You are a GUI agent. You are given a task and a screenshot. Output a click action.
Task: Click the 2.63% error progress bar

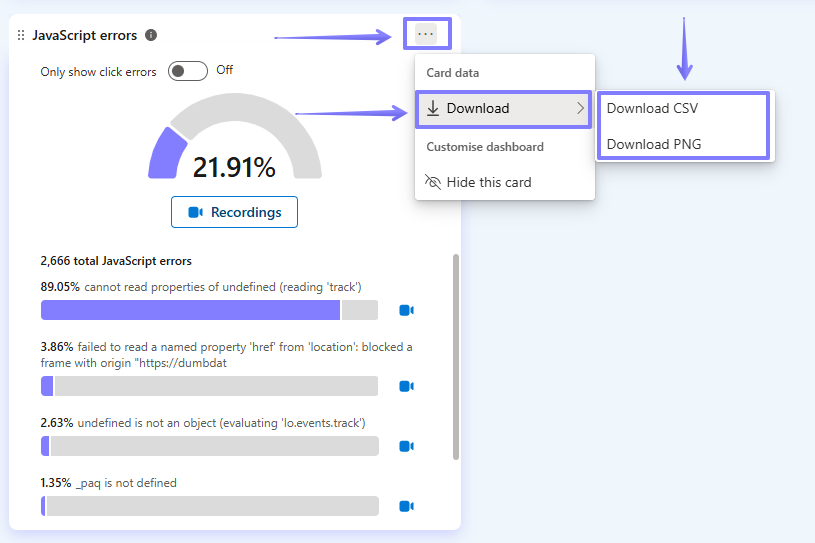pos(209,446)
